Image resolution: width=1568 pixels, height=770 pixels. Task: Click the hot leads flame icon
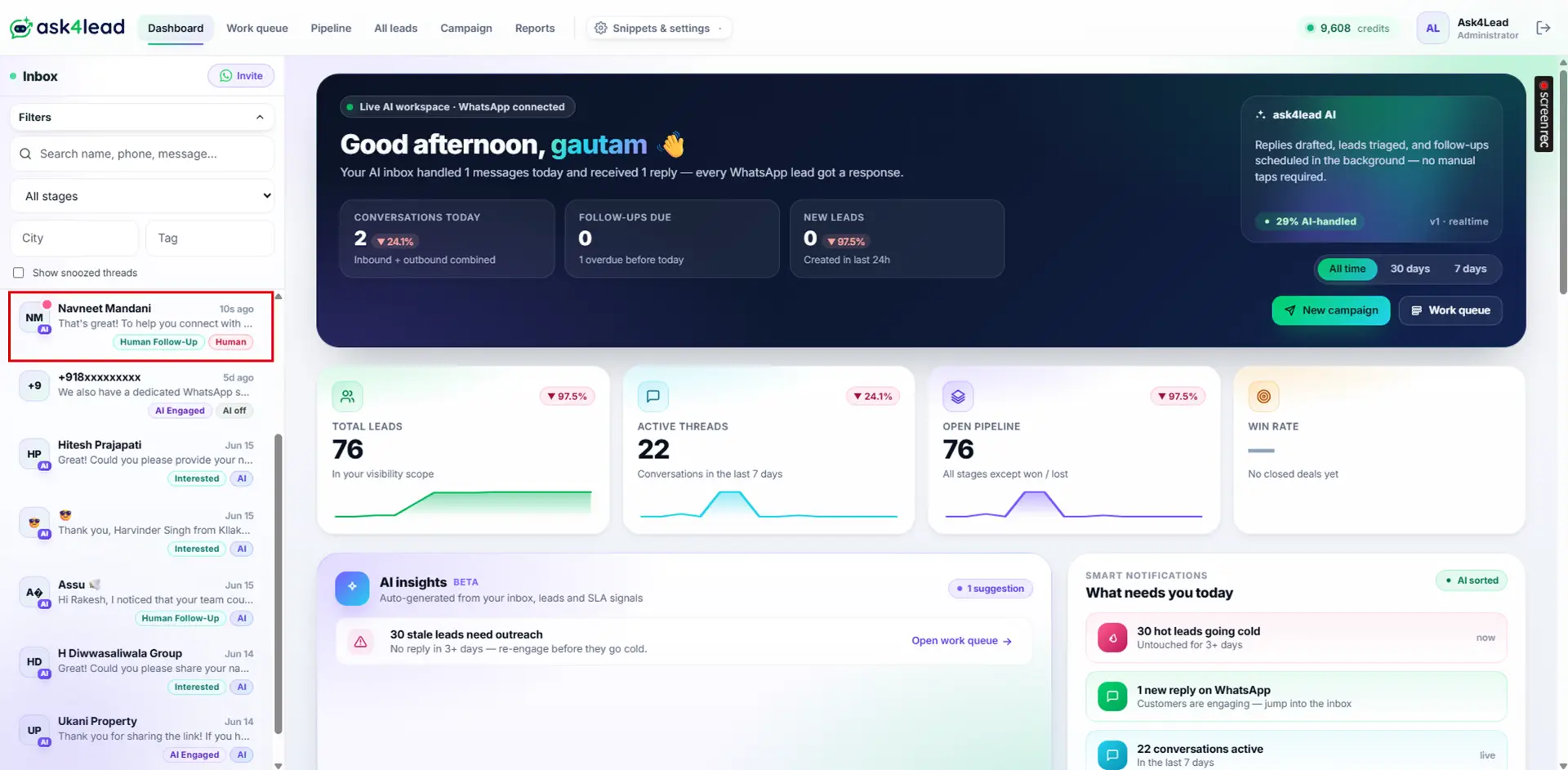1112,638
